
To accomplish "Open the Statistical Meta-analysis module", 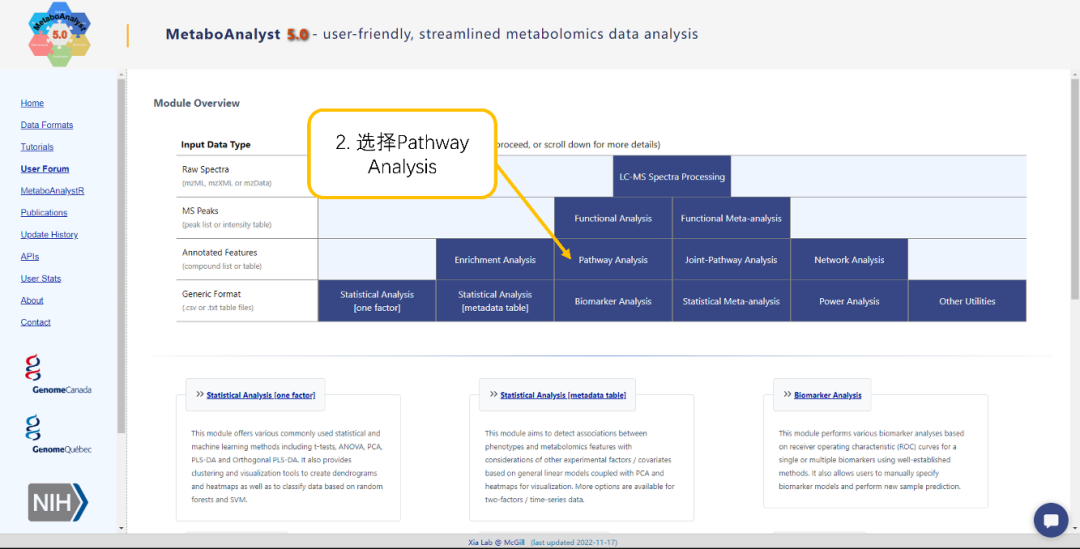I will coord(731,301).
